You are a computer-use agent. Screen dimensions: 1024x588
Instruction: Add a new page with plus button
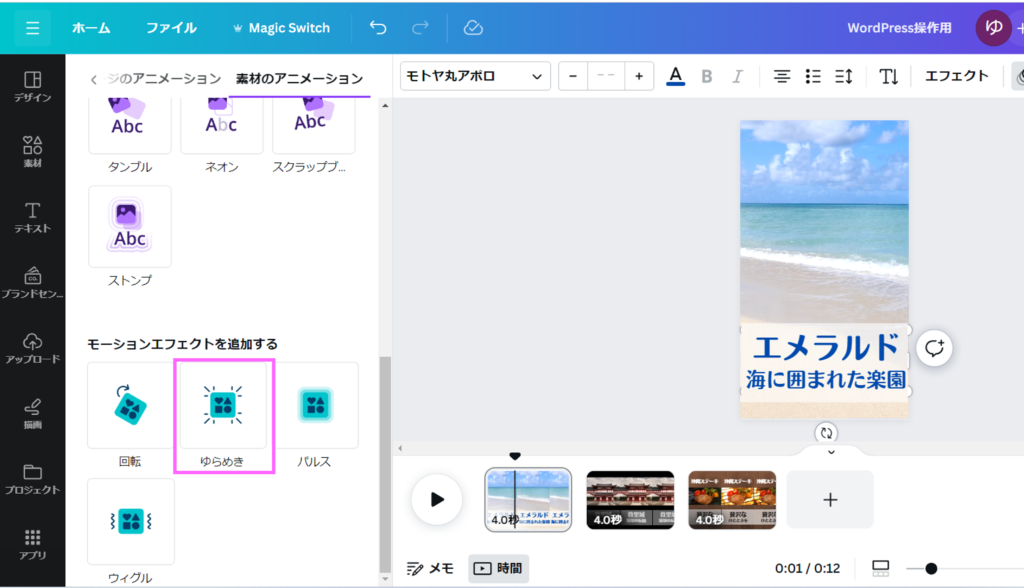(830, 499)
